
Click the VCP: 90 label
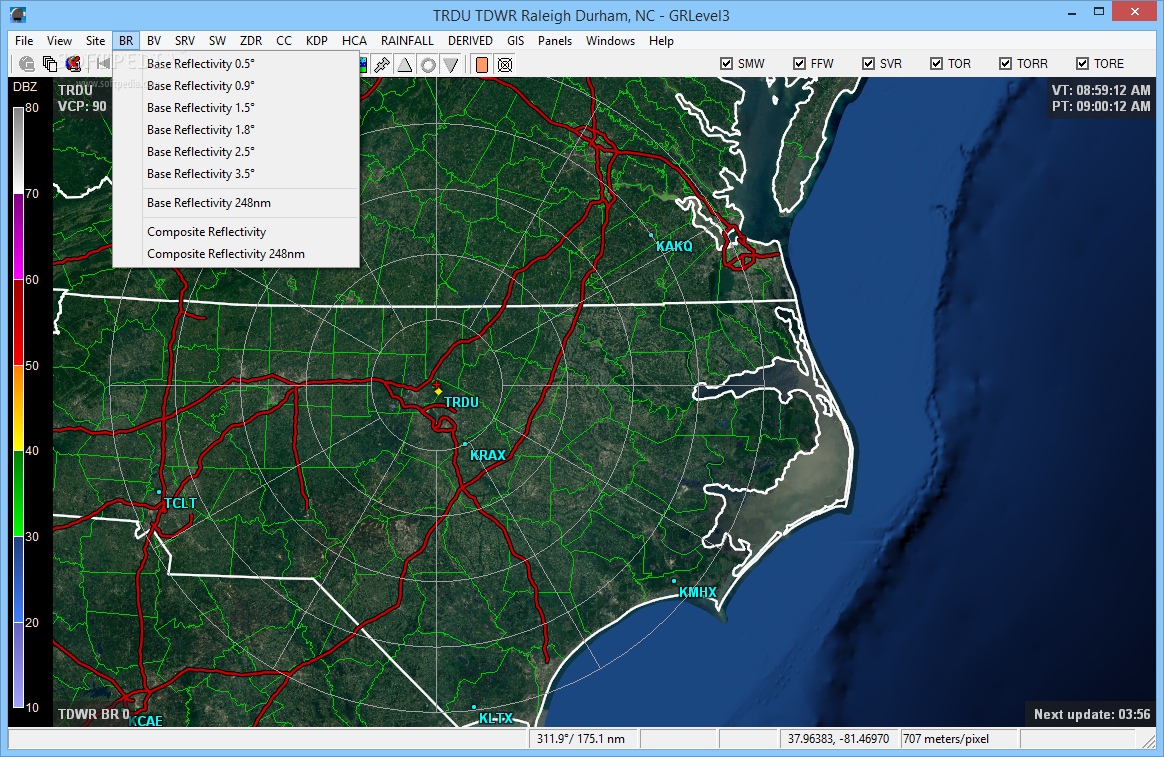82,106
